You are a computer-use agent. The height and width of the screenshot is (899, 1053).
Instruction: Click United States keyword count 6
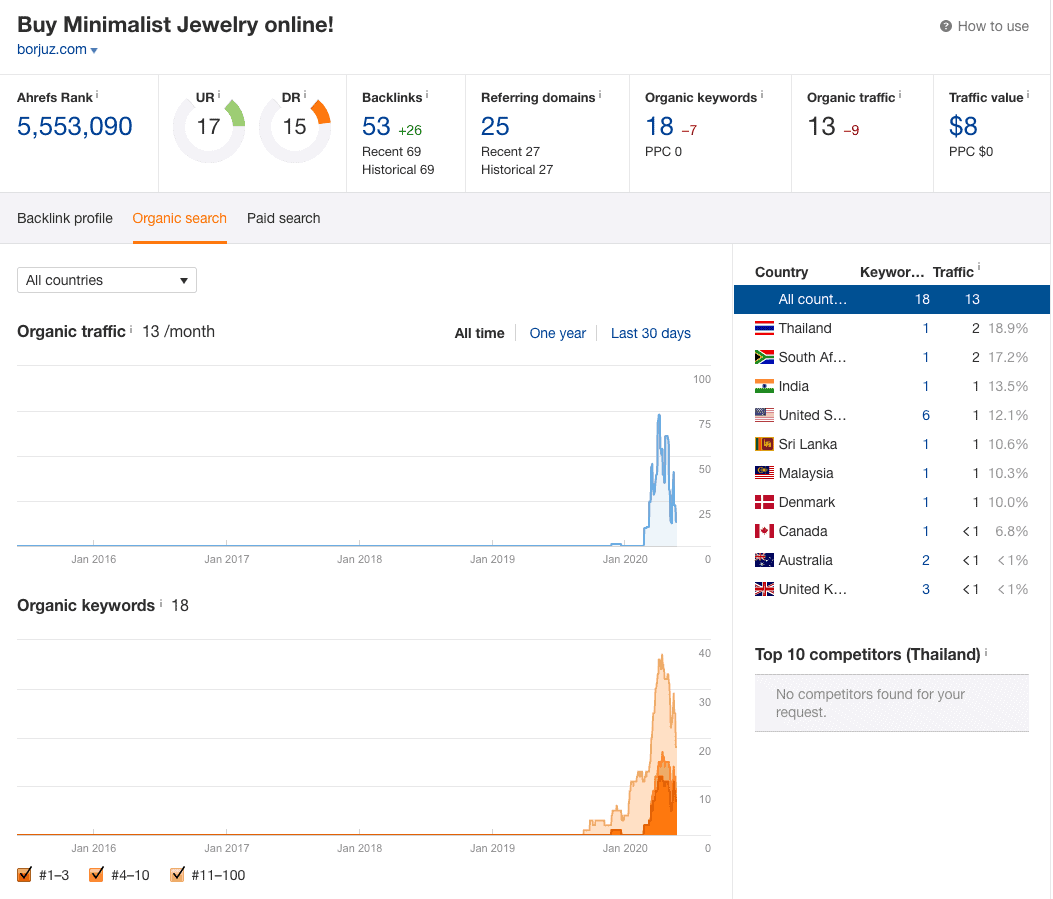tap(925, 415)
